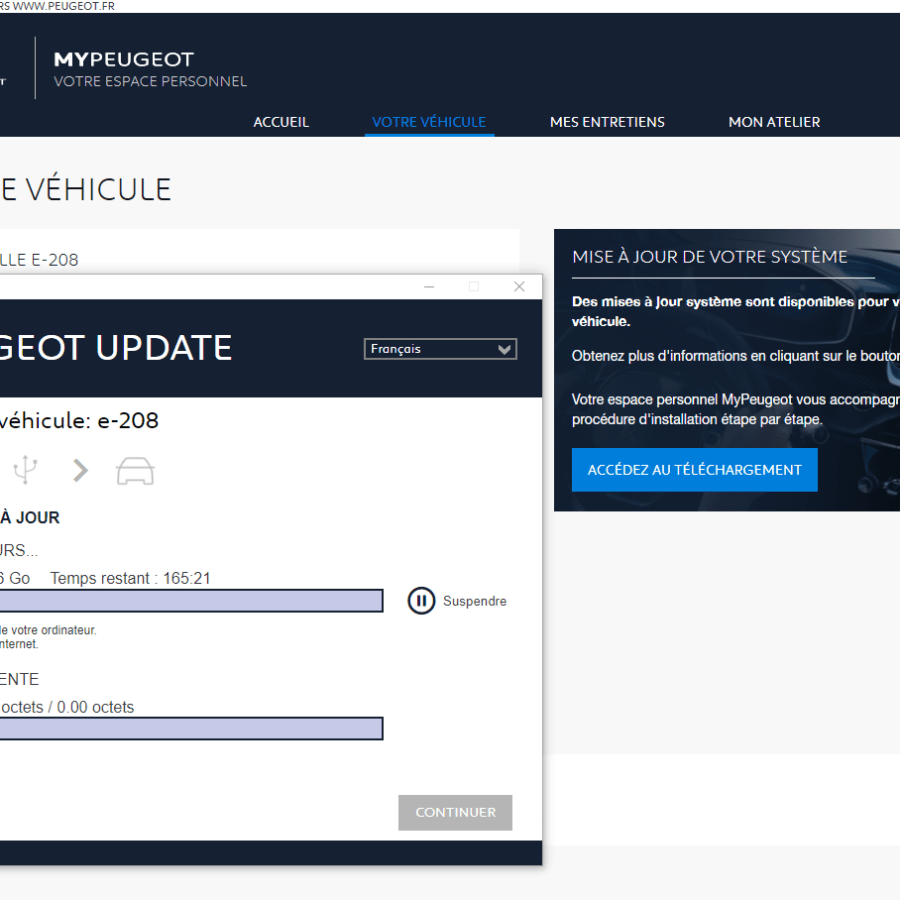Pause the download with the Suspendre icon
This screenshot has height=900, width=900.
pos(421,601)
